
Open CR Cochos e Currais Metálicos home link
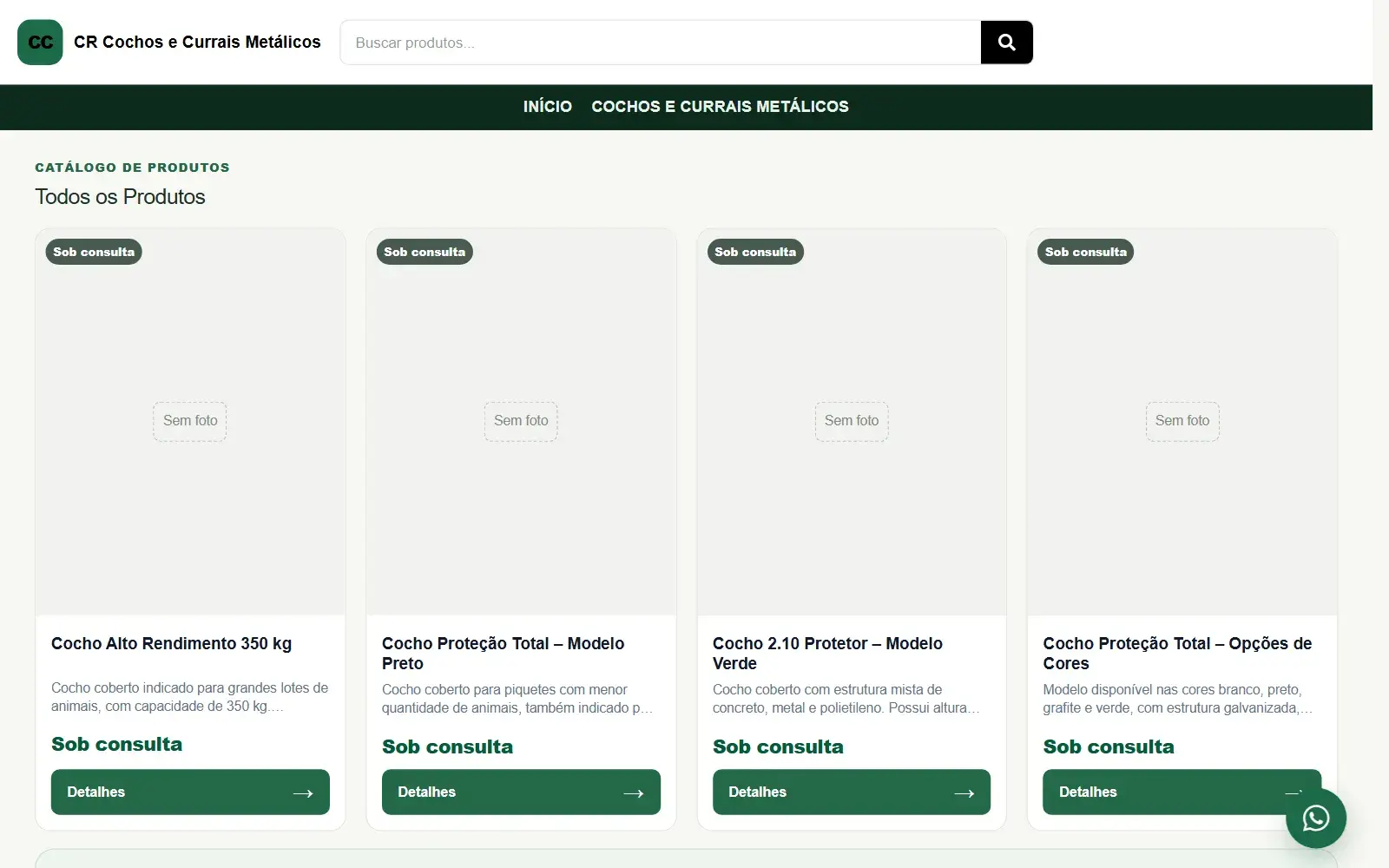tap(197, 43)
